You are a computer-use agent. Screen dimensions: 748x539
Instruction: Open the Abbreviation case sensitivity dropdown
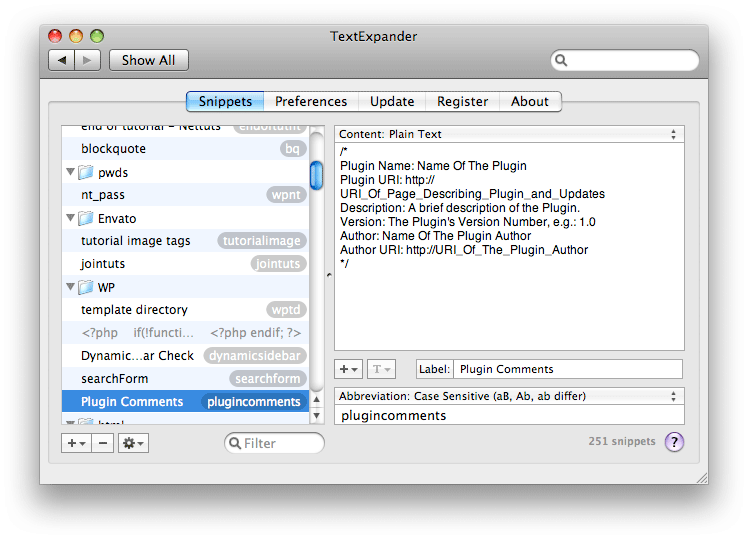click(x=509, y=396)
